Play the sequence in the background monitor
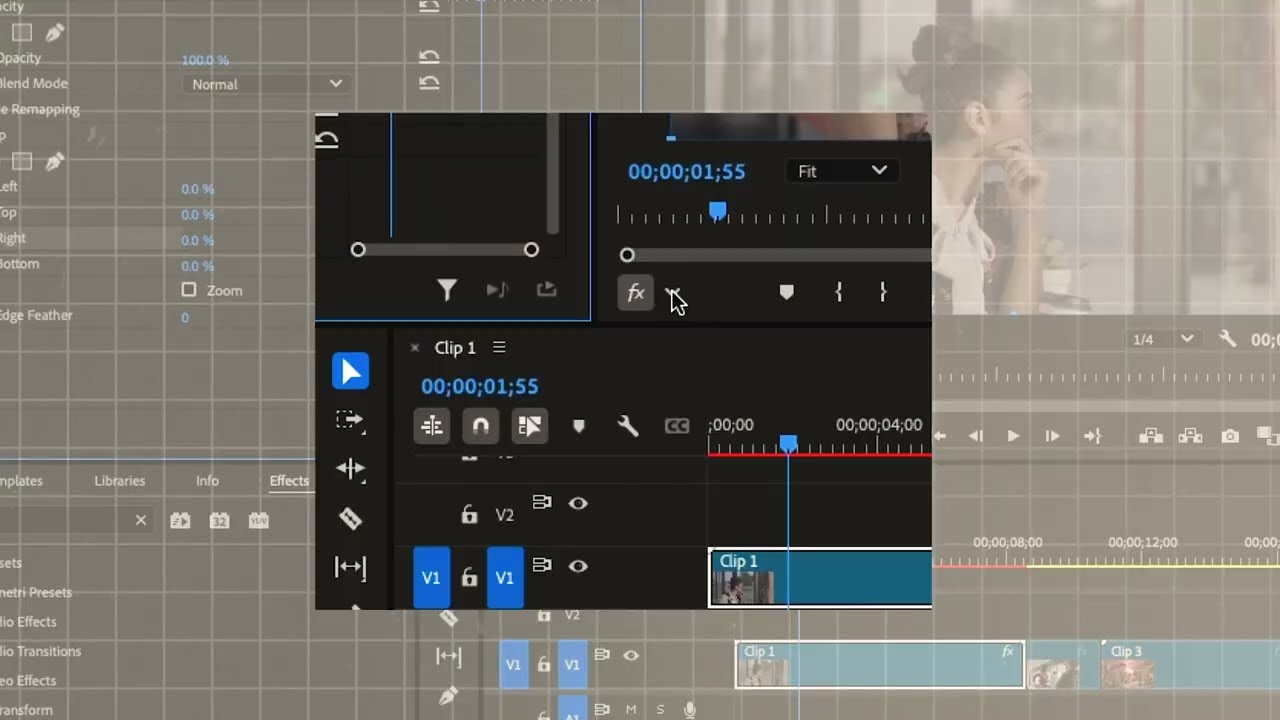Viewport: 1280px width, 720px height. click(1013, 436)
